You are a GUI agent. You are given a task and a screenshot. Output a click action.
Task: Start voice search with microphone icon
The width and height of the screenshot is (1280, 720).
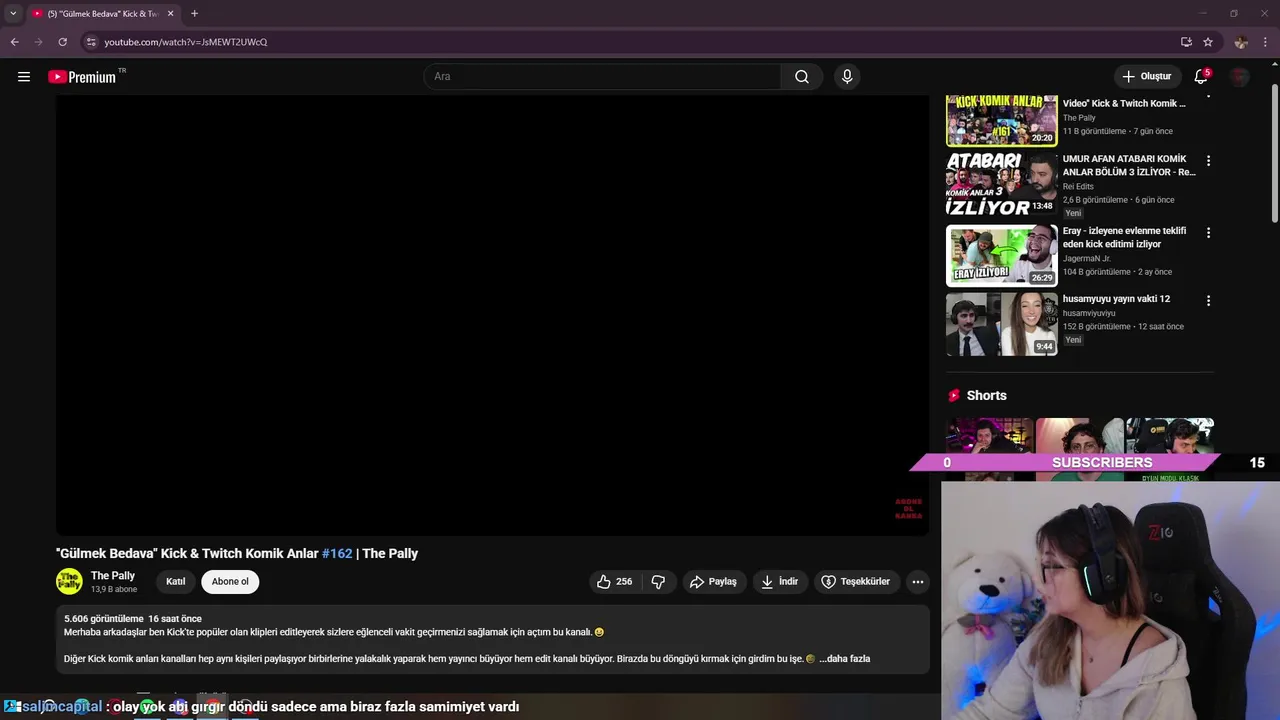847,77
